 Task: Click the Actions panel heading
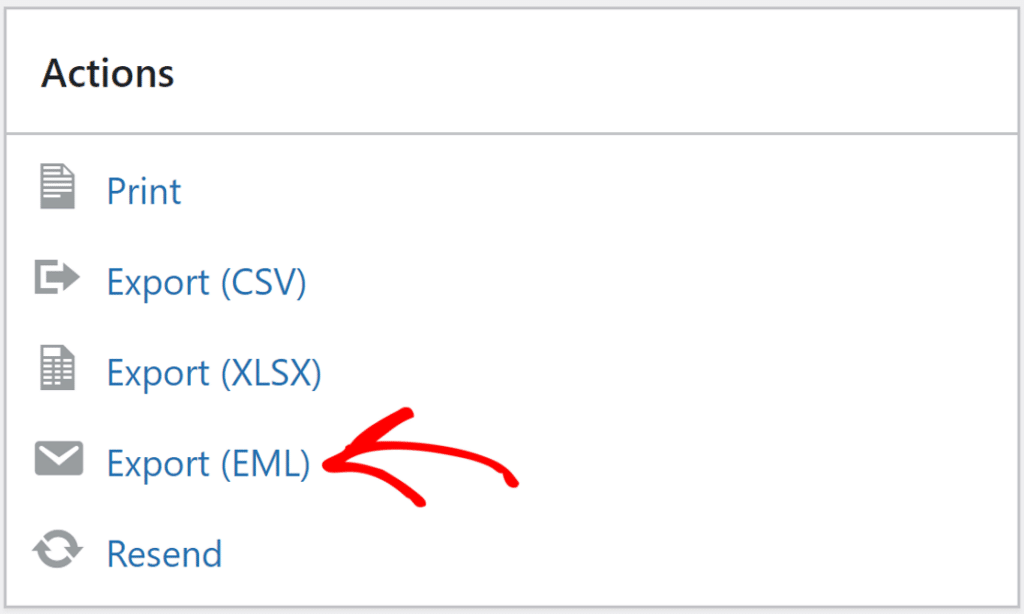[108, 74]
